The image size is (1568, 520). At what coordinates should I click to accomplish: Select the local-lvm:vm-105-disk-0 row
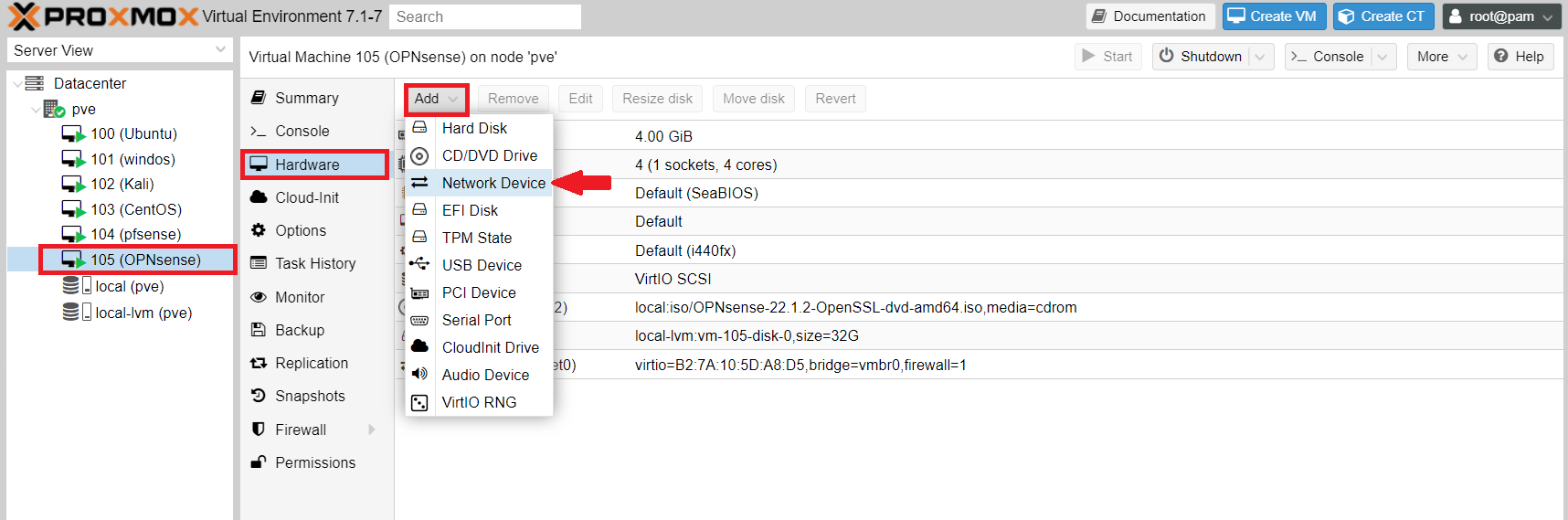click(x=979, y=335)
